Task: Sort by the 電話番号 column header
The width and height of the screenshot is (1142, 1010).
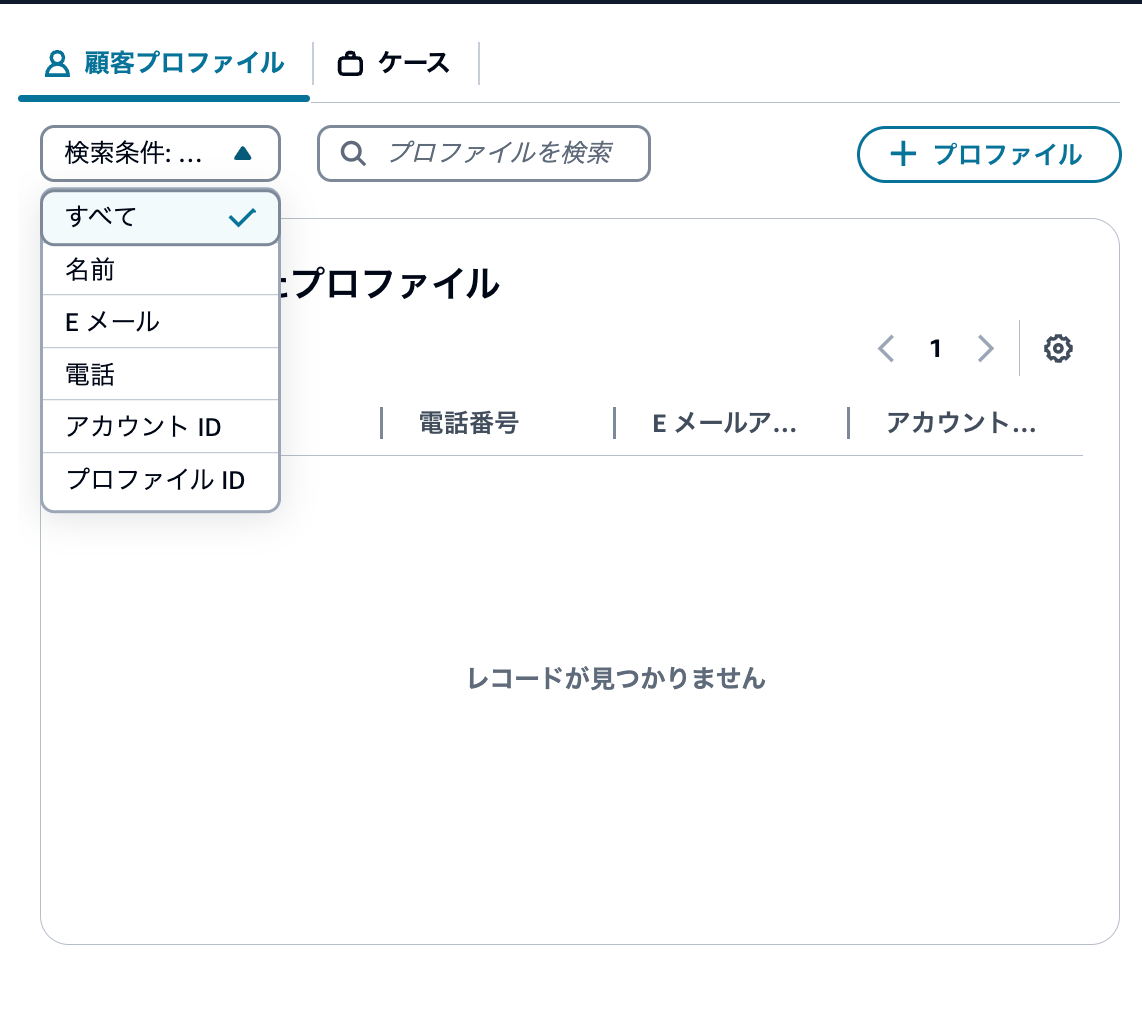Action: (x=468, y=423)
